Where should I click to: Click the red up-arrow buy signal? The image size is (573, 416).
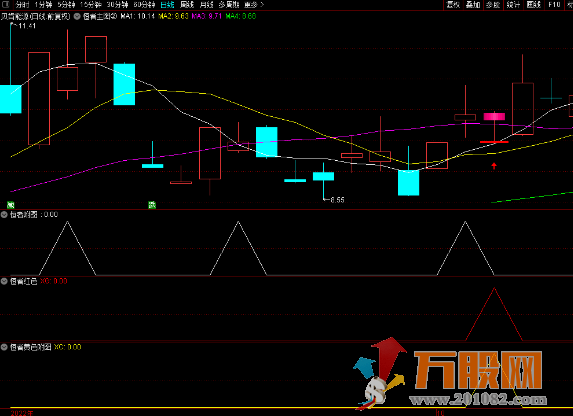pyautogui.click(x=494, y=166)
